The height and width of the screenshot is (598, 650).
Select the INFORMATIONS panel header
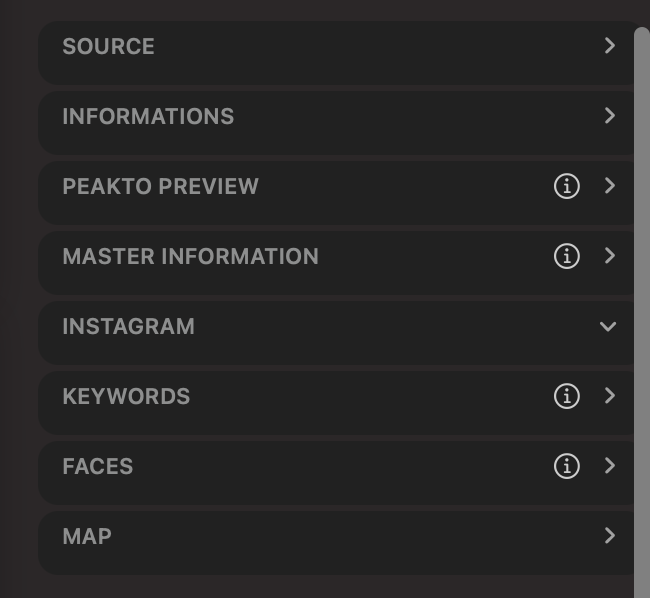337,123
